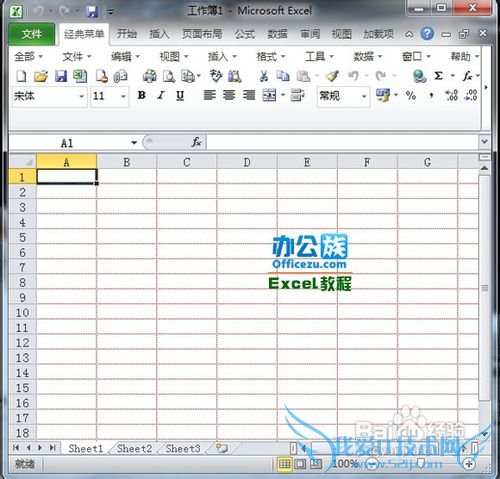Switch to Sheet3 worksheet tab
The height and width of the screenshot is (479, 500).
183,448
